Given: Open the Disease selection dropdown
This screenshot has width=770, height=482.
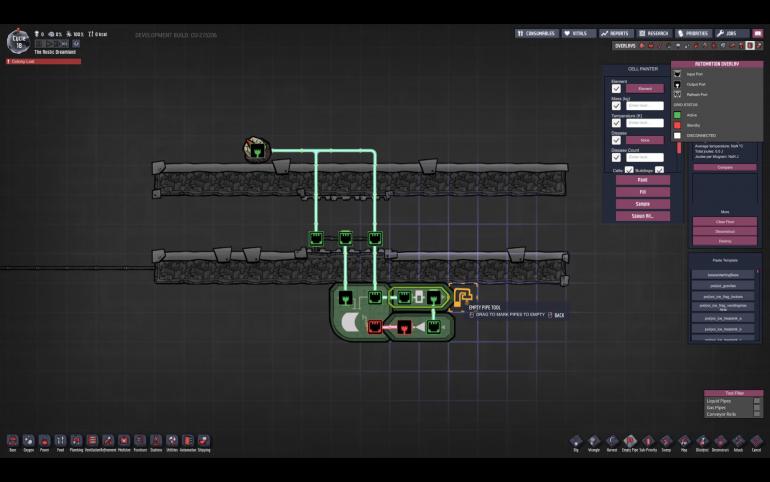Looking at the screenshot, I should (645, 140).
